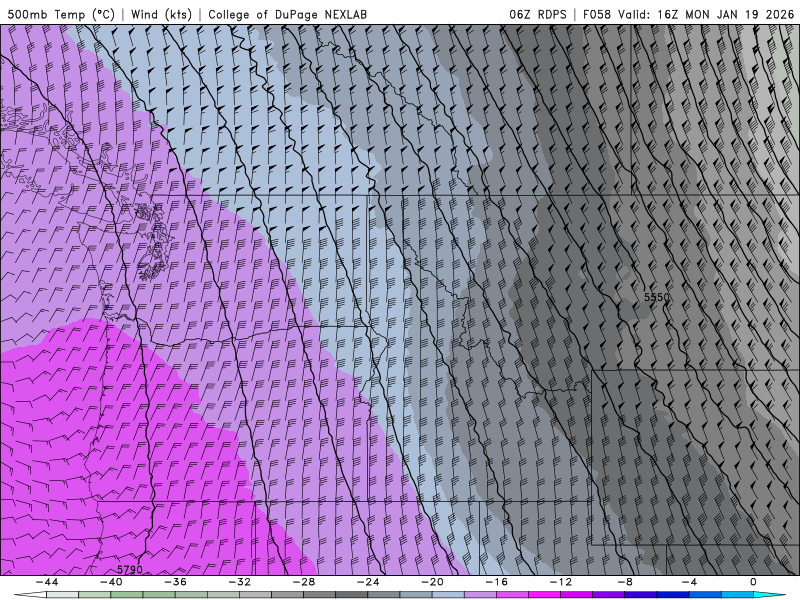Click the magenta swatch below the -12 label
This screenshot has width=800, height=600.
(x=577, y=595)
